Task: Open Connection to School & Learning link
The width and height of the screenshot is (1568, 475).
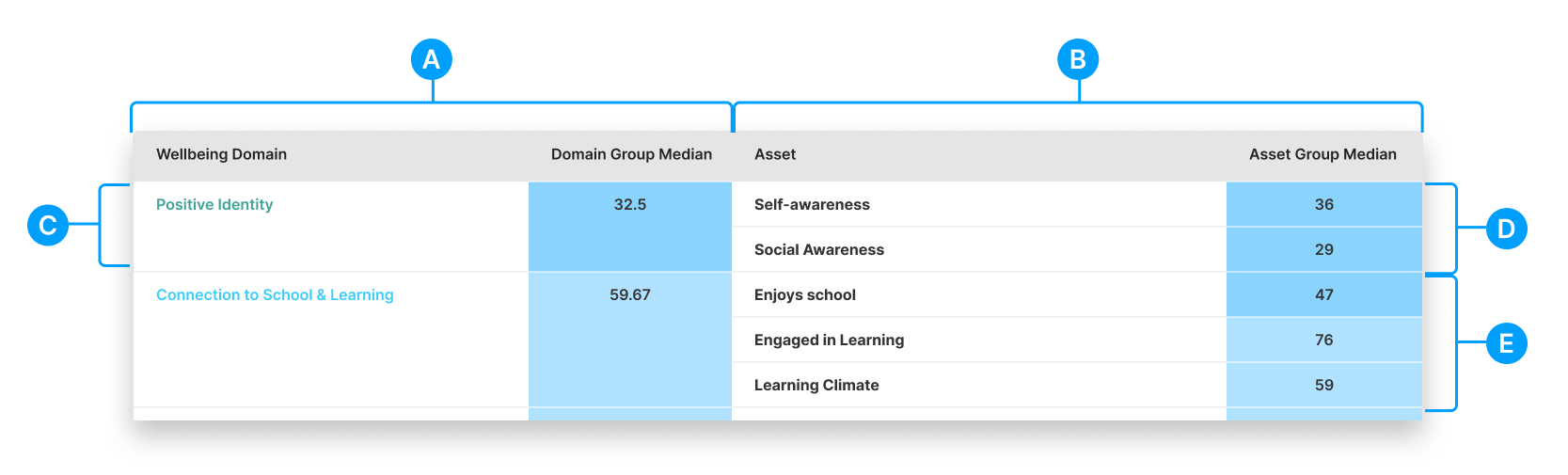Action: pyautogui.click(x=275, y=294)
